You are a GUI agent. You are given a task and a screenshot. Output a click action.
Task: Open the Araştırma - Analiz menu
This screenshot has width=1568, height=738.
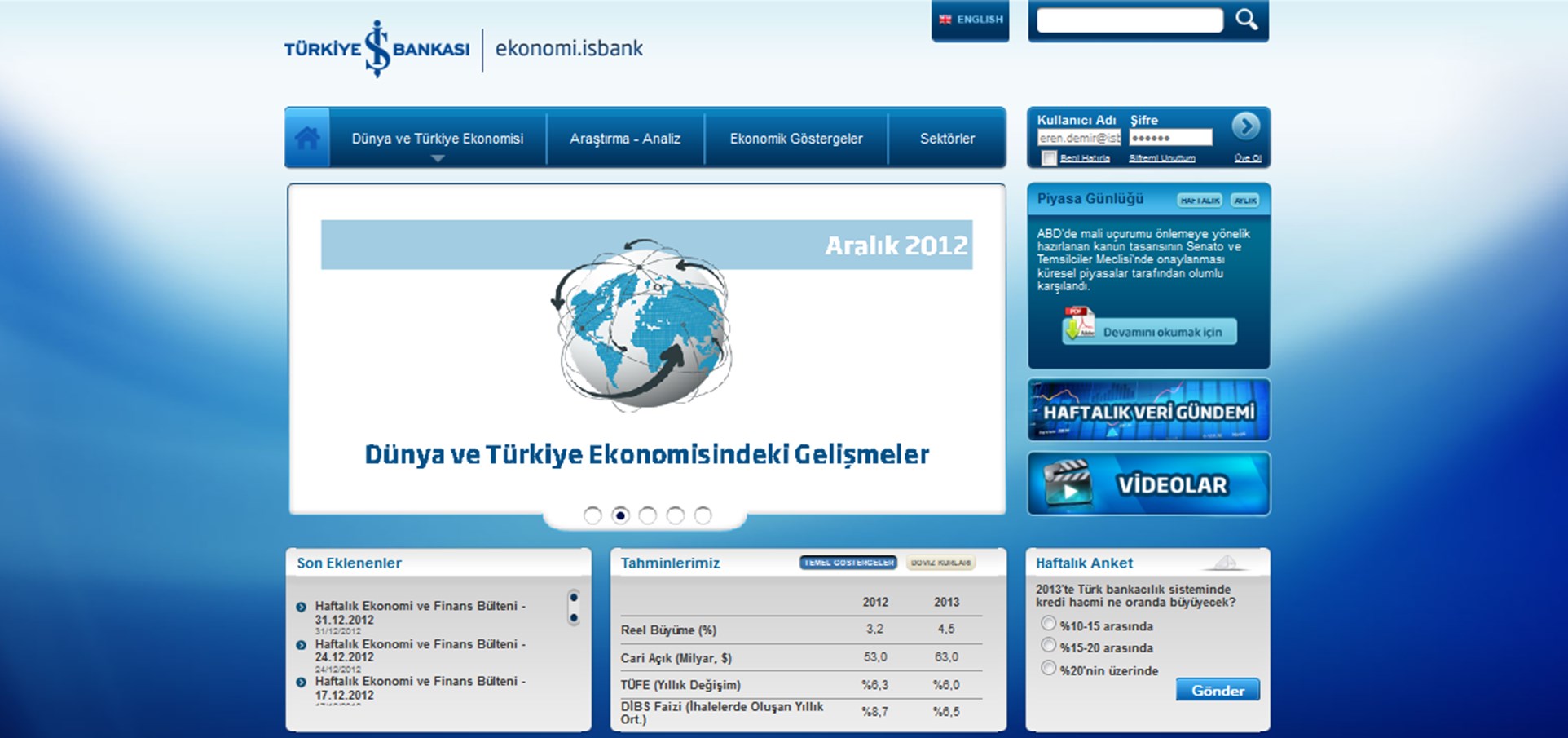625,139
